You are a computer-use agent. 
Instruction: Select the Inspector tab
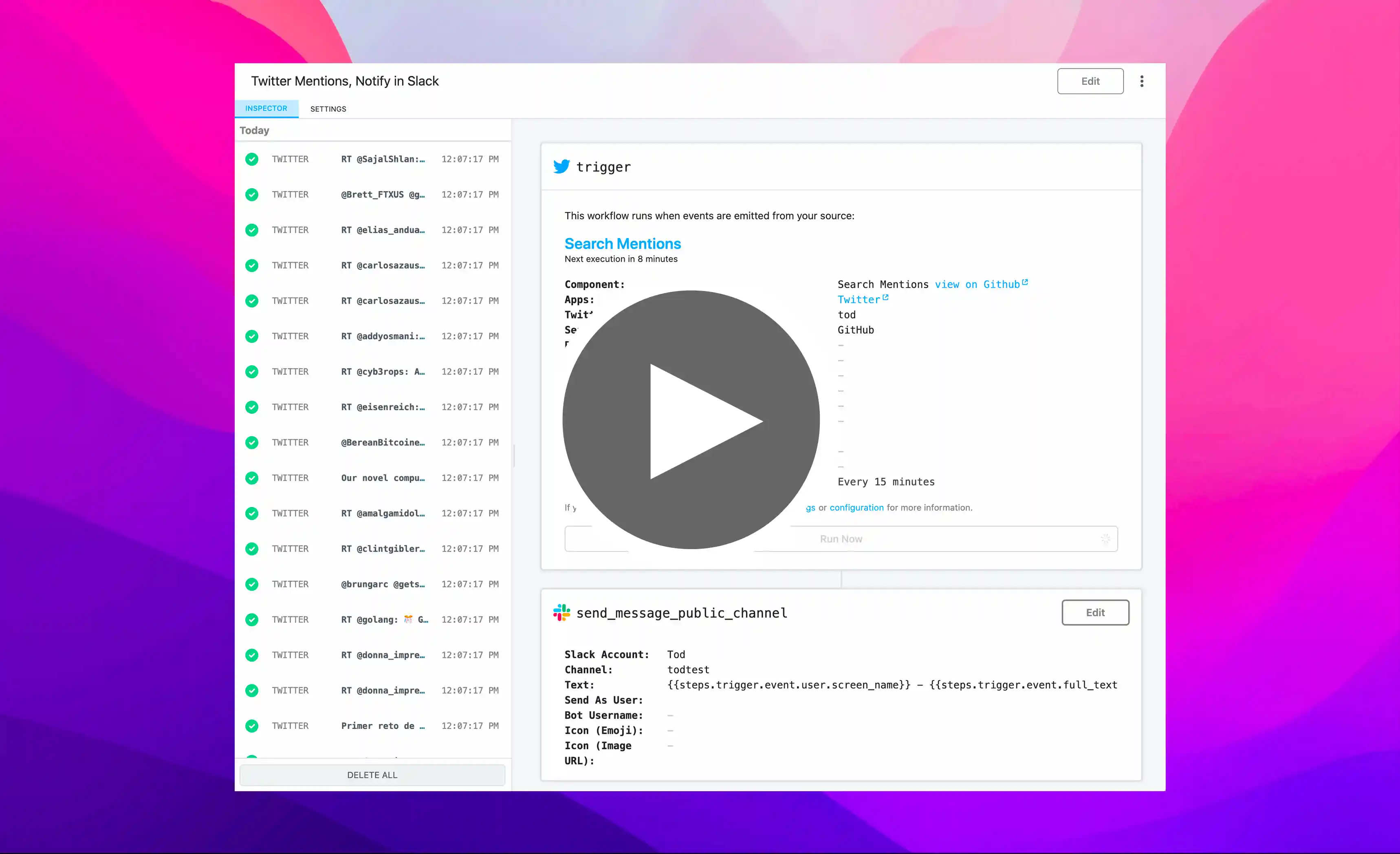click(x=266, y=108)
